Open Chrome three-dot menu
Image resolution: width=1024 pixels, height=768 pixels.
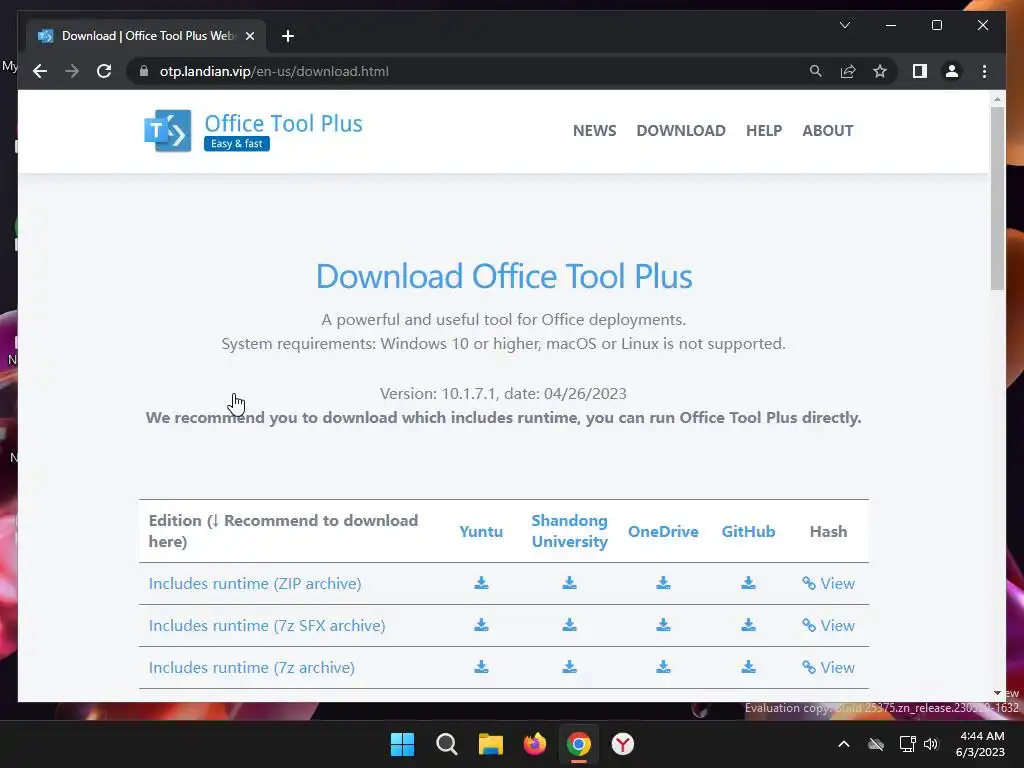click(984, 71)
